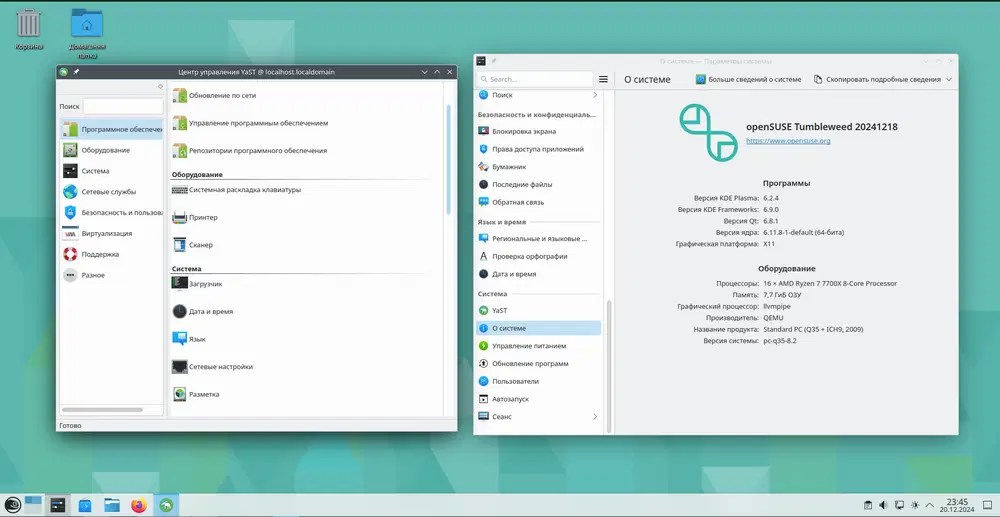Open Обновление программ settings
The image size is (1000, 517).
point(538,363)
